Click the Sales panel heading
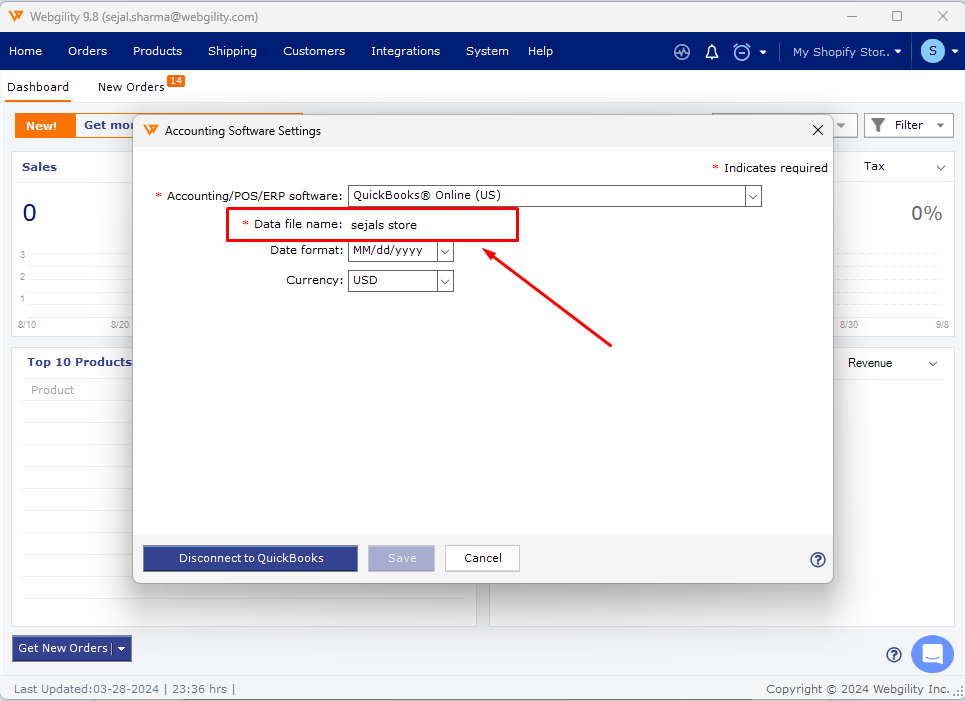Screen dimensions: 965x701 click(x=39, y=167)
